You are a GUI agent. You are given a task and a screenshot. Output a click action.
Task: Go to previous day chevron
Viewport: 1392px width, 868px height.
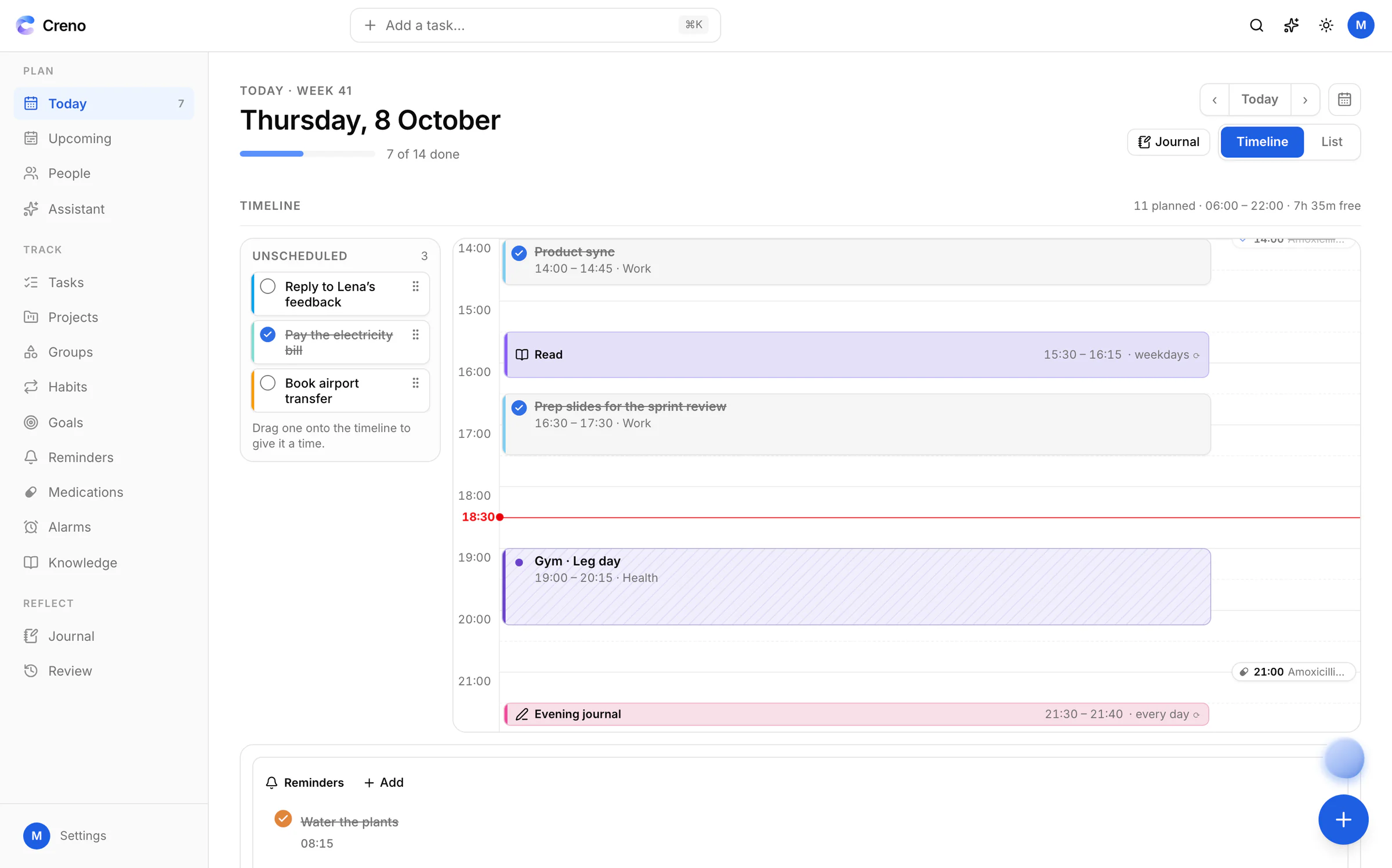tap(1215, 100)
